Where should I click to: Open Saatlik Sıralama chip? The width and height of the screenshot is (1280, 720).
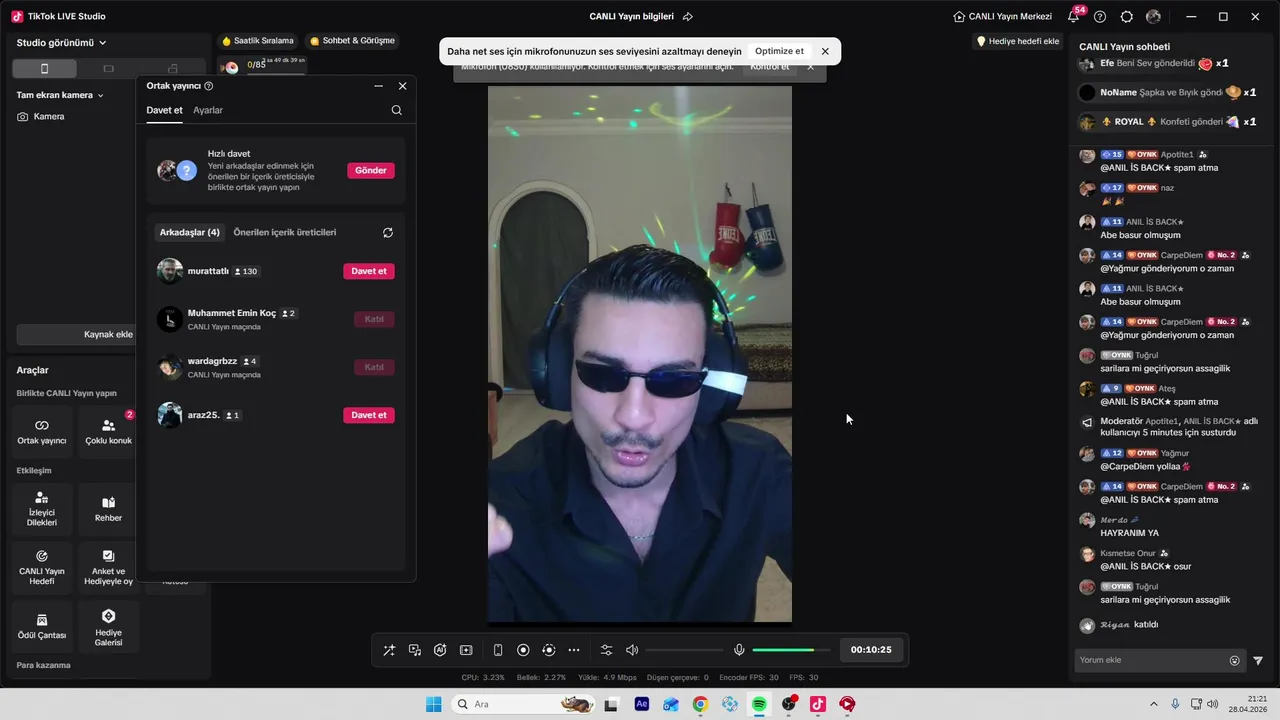(x=258, y=41)
